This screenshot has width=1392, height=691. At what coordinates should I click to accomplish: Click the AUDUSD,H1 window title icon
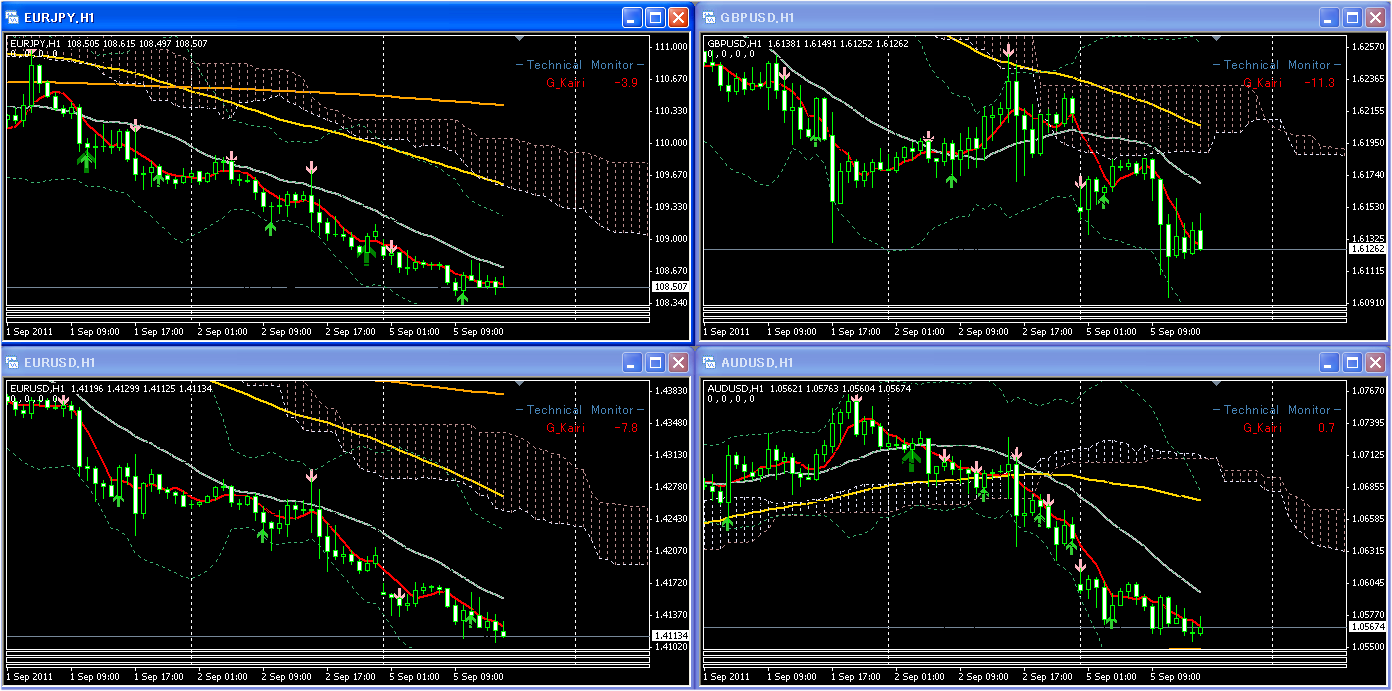[708, 362]
